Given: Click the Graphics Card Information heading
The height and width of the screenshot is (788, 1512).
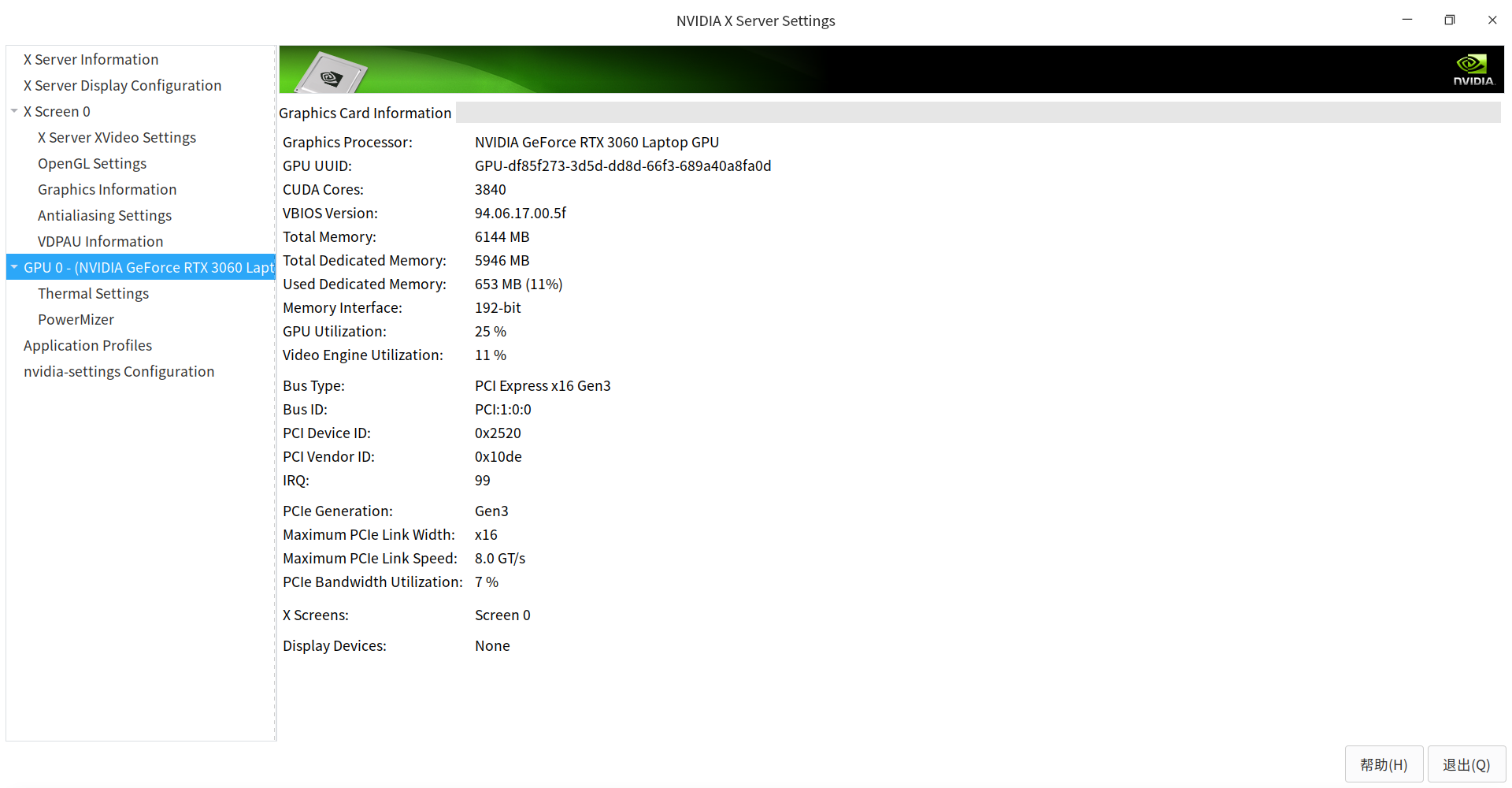Looking at the screenshot, I should (365, 113).
